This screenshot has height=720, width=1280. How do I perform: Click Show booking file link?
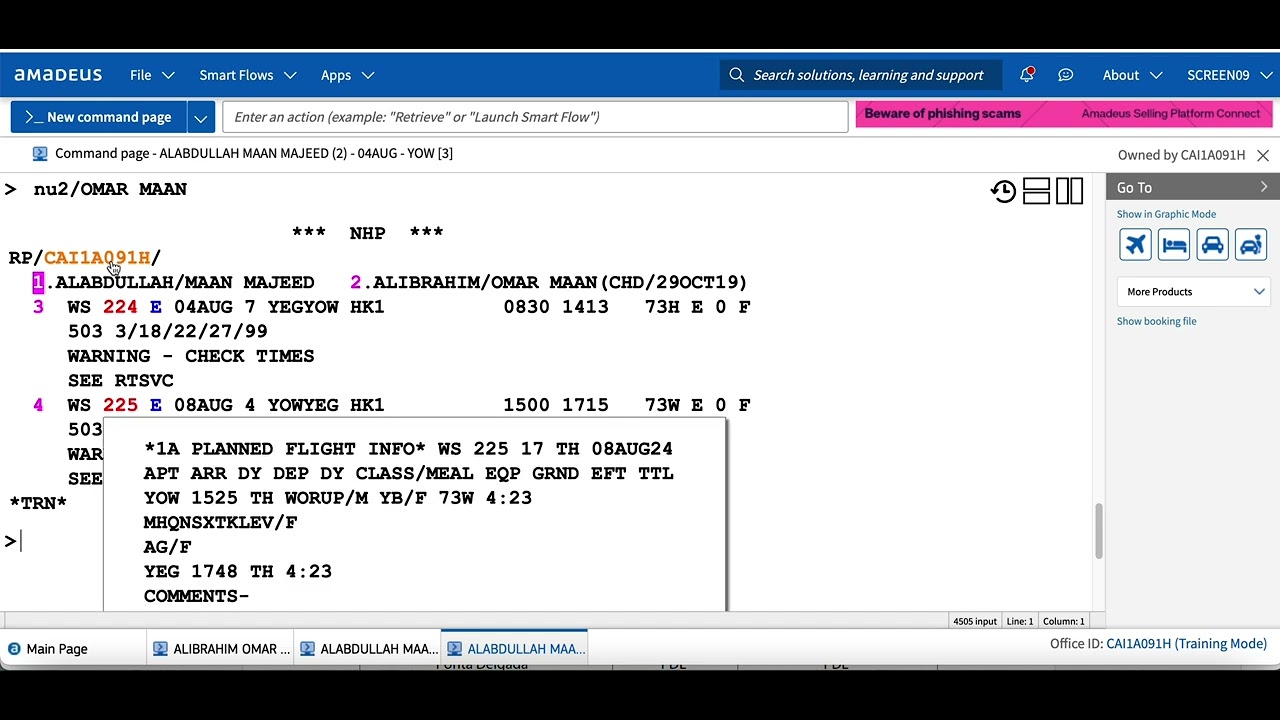coord(1156,321)
